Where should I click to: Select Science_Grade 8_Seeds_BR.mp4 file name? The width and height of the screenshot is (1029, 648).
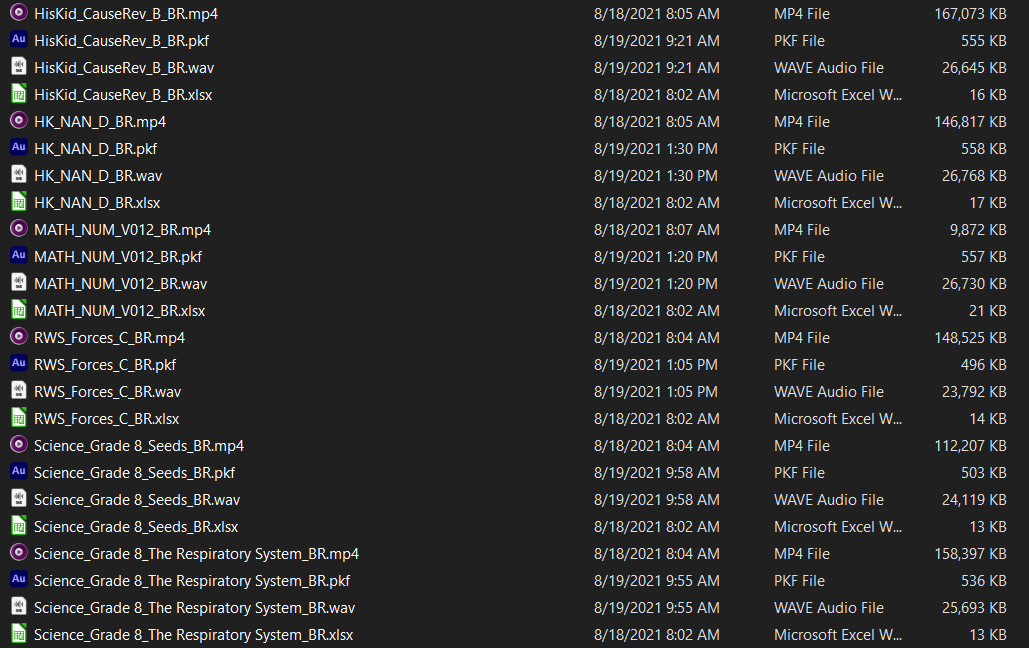tap(138, 445)
